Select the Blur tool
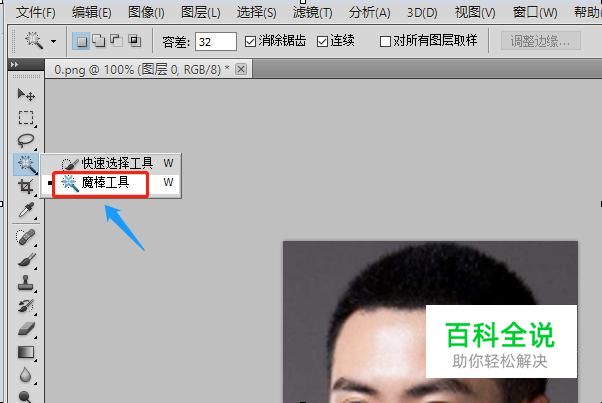This screenshot has width=602, height=403. [x=26, y=375]
